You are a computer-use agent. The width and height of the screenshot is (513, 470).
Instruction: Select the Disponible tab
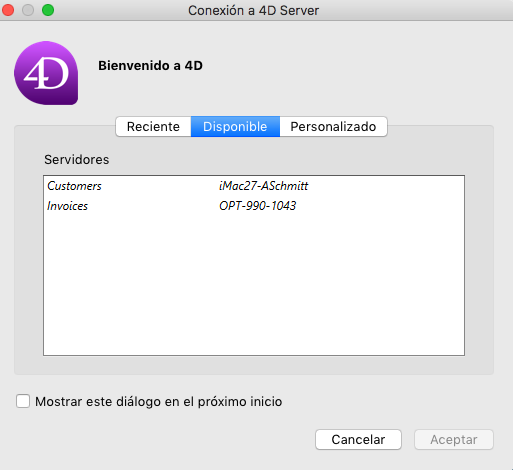[x=235, y=127]
